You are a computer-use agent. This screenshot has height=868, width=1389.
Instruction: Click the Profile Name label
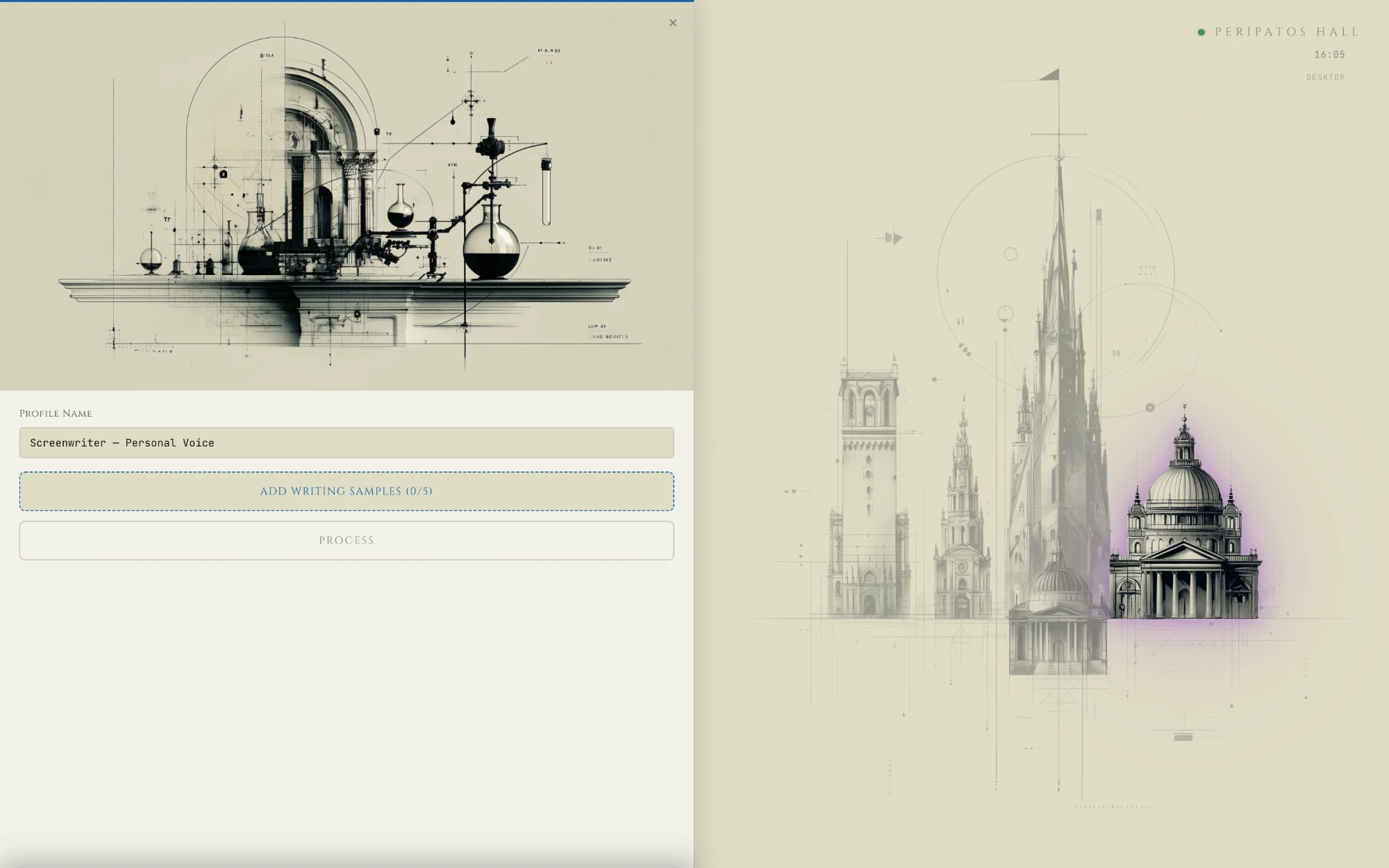[56, 413]
